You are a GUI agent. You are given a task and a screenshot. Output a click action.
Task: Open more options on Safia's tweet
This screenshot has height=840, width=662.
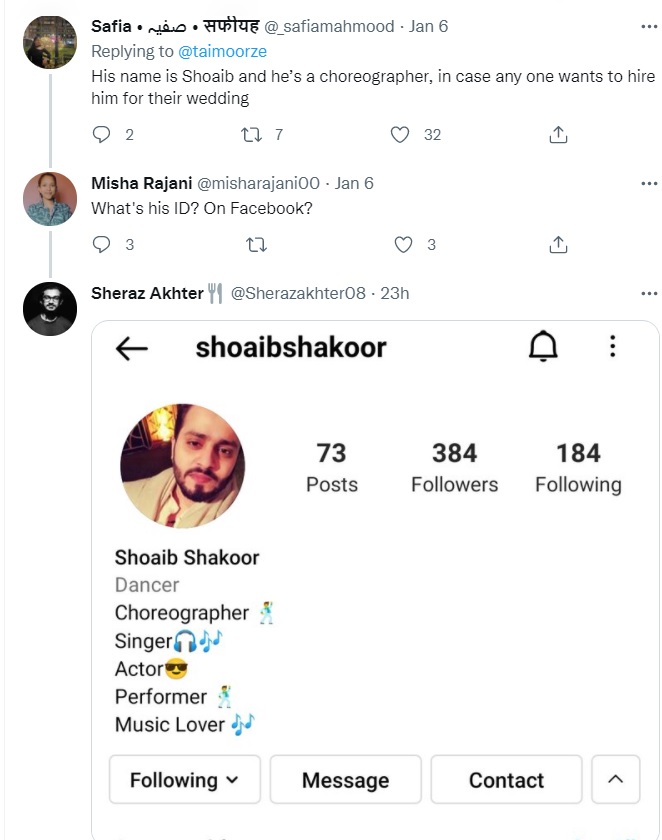point(649,26)
